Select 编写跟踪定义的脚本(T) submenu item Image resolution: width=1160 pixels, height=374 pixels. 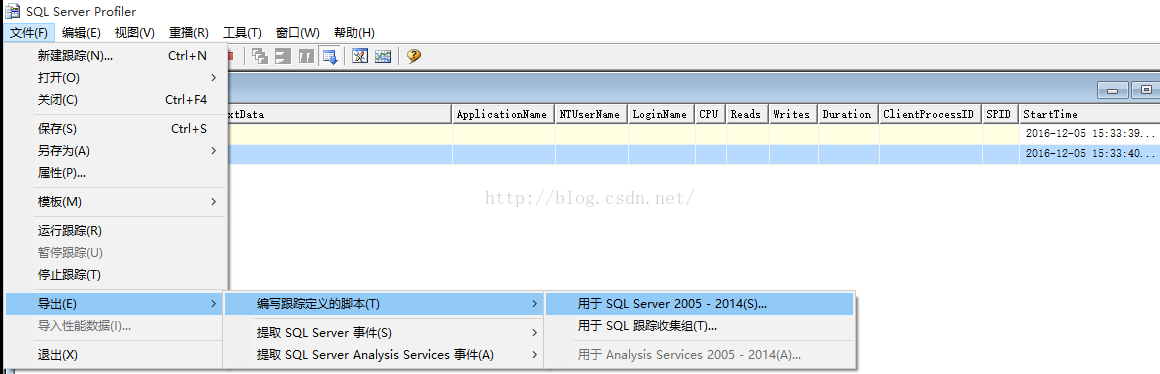click(383, 304)
